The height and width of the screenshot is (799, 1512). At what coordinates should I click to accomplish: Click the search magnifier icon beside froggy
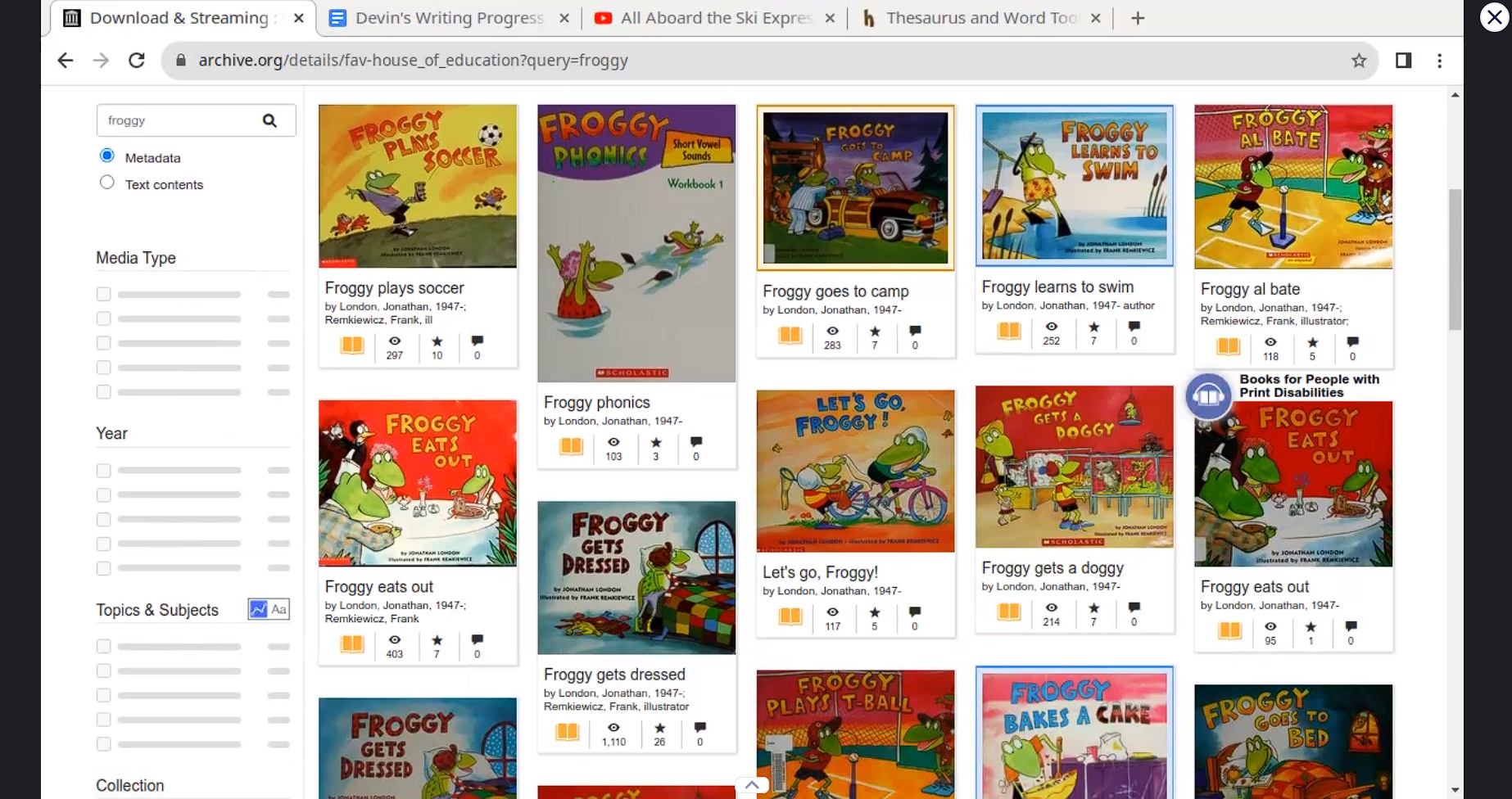(269, 120)
